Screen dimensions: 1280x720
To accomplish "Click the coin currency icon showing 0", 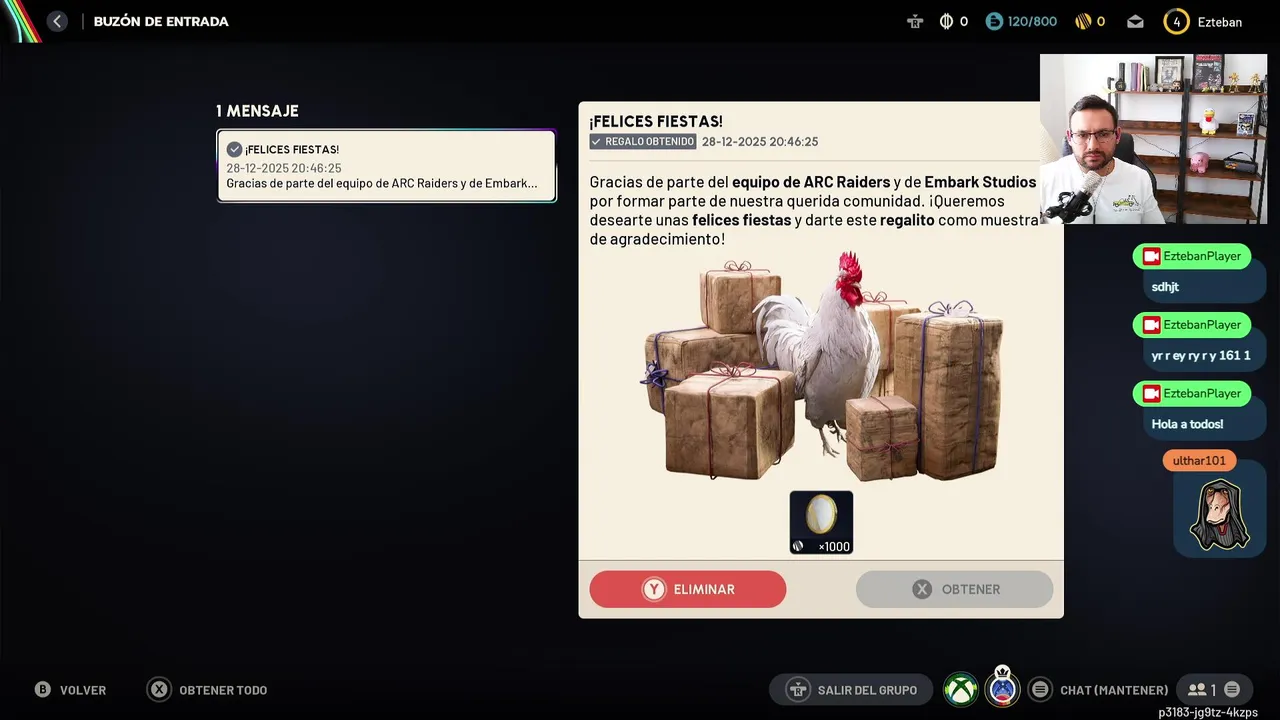I will click(946, 21).
